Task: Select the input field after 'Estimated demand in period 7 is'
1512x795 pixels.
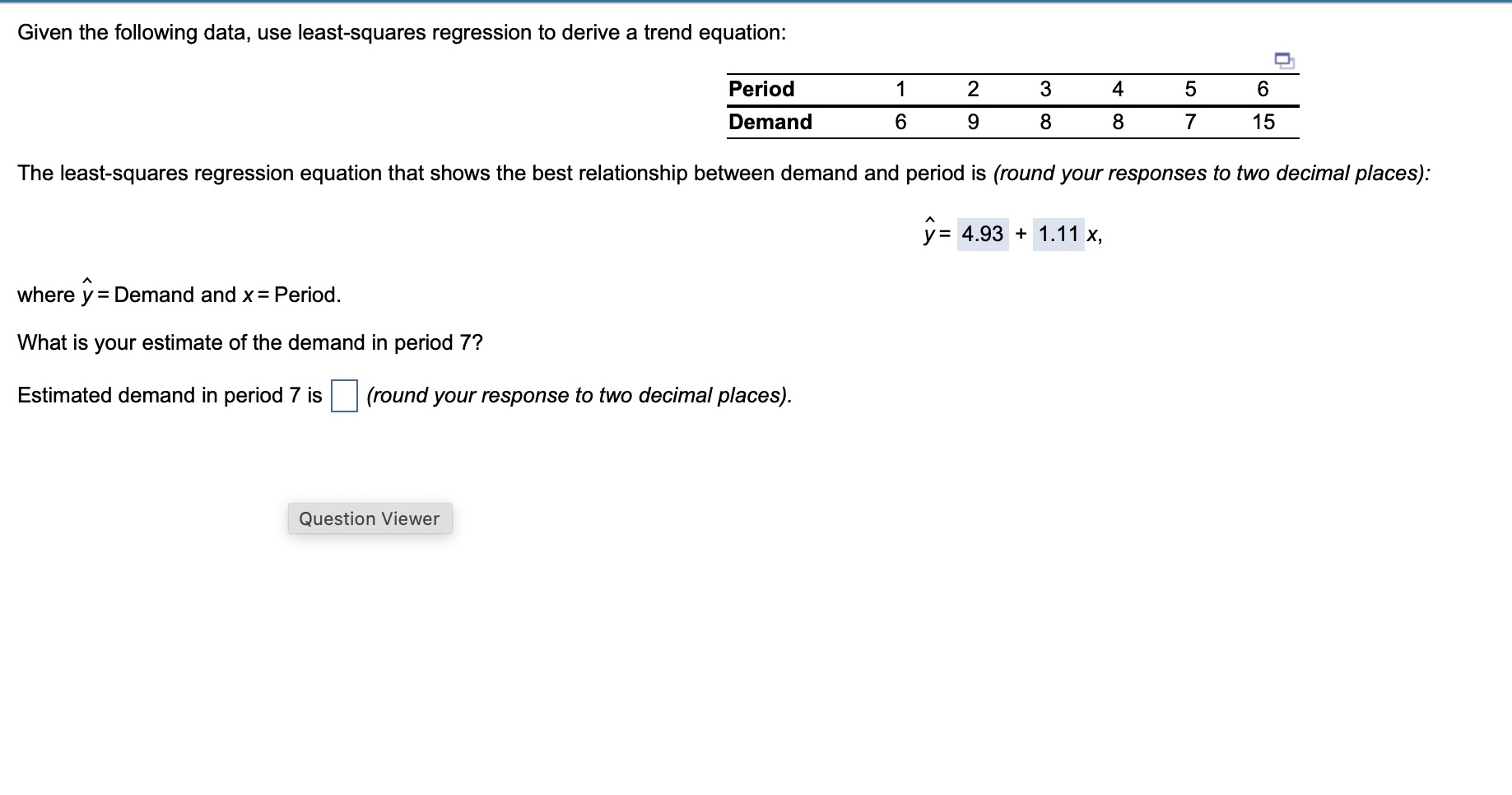Action: tap(342, 396)
